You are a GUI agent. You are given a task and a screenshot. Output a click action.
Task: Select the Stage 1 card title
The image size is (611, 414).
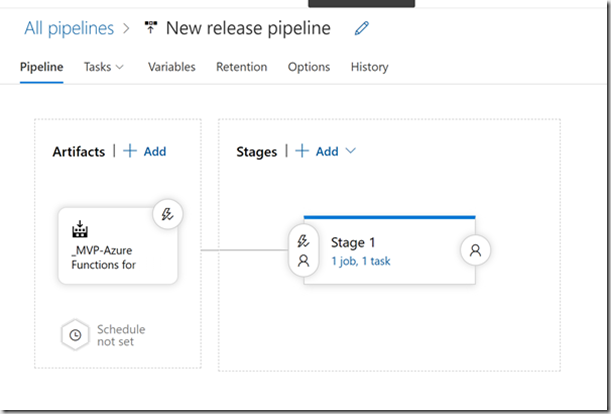[x=353, y=242]
